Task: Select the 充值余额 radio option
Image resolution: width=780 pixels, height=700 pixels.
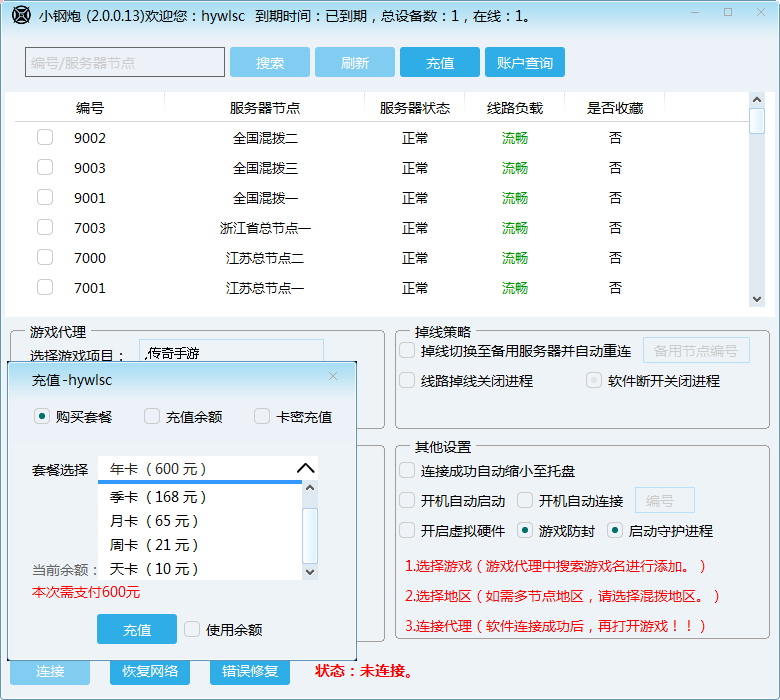Action: coord(152,416)
